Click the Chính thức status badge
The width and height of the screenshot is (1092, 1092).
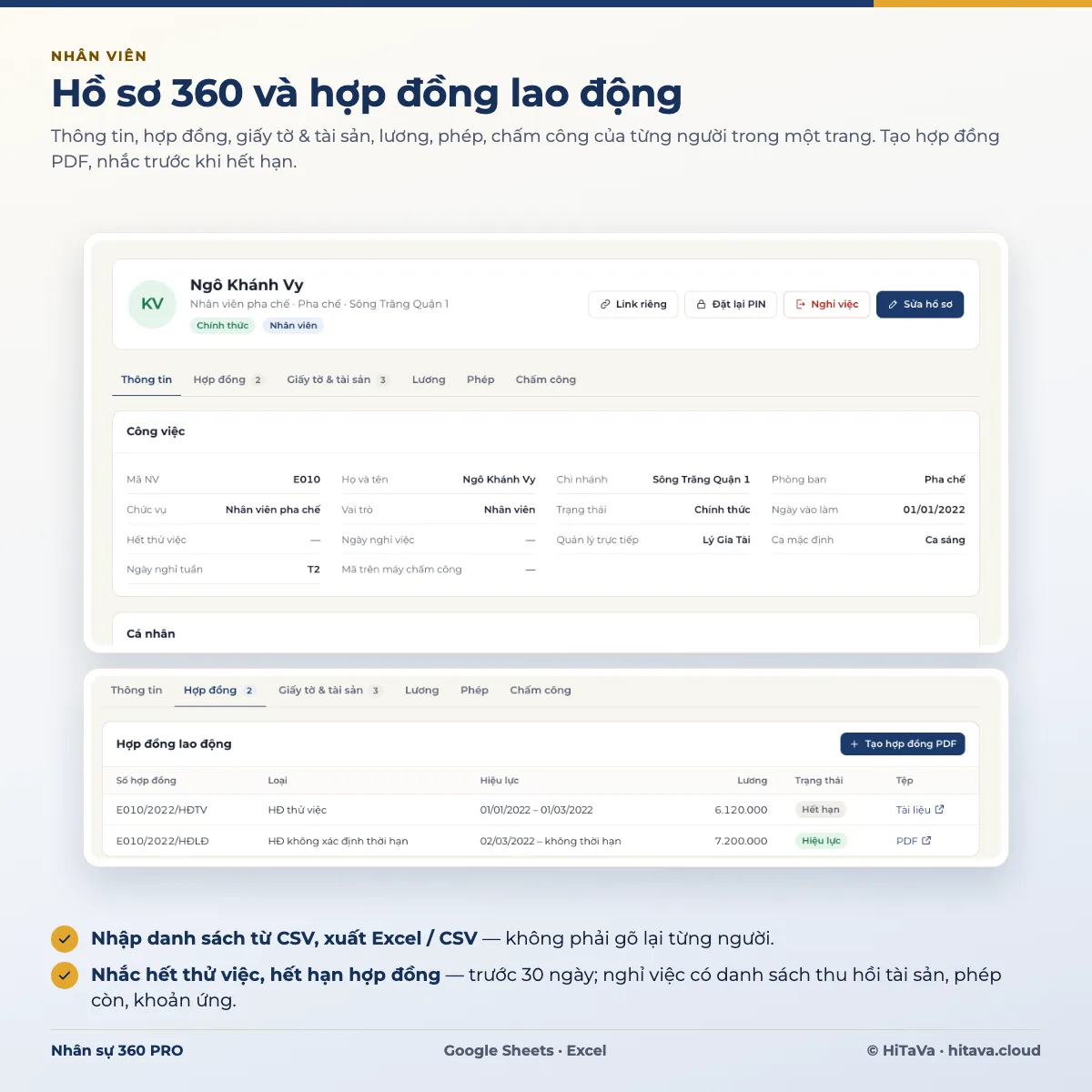coord(223,326)
